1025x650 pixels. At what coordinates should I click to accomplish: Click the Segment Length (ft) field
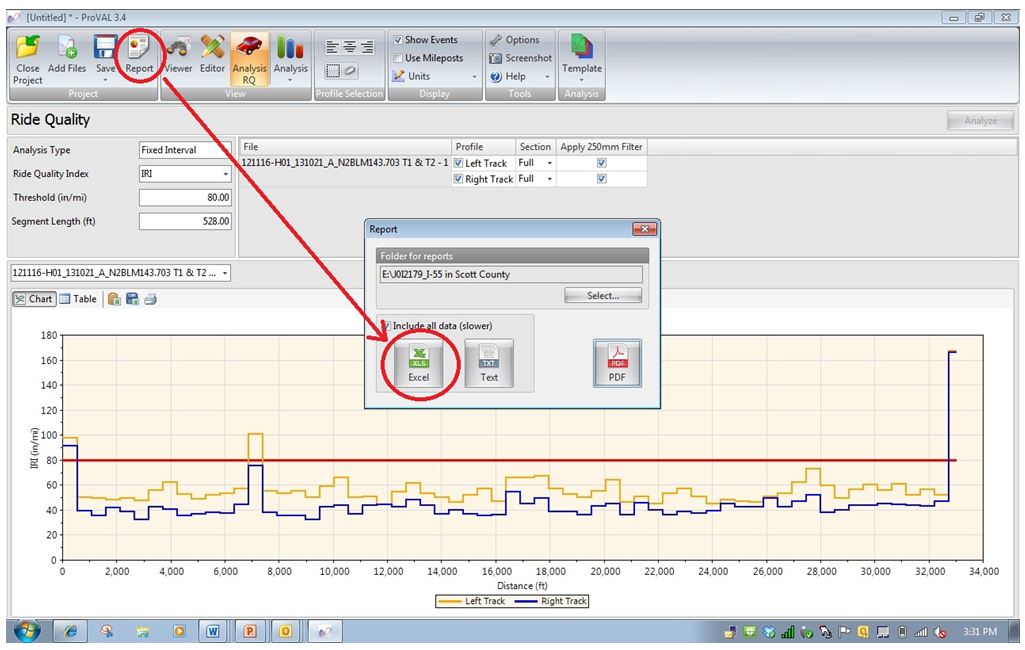185,221
